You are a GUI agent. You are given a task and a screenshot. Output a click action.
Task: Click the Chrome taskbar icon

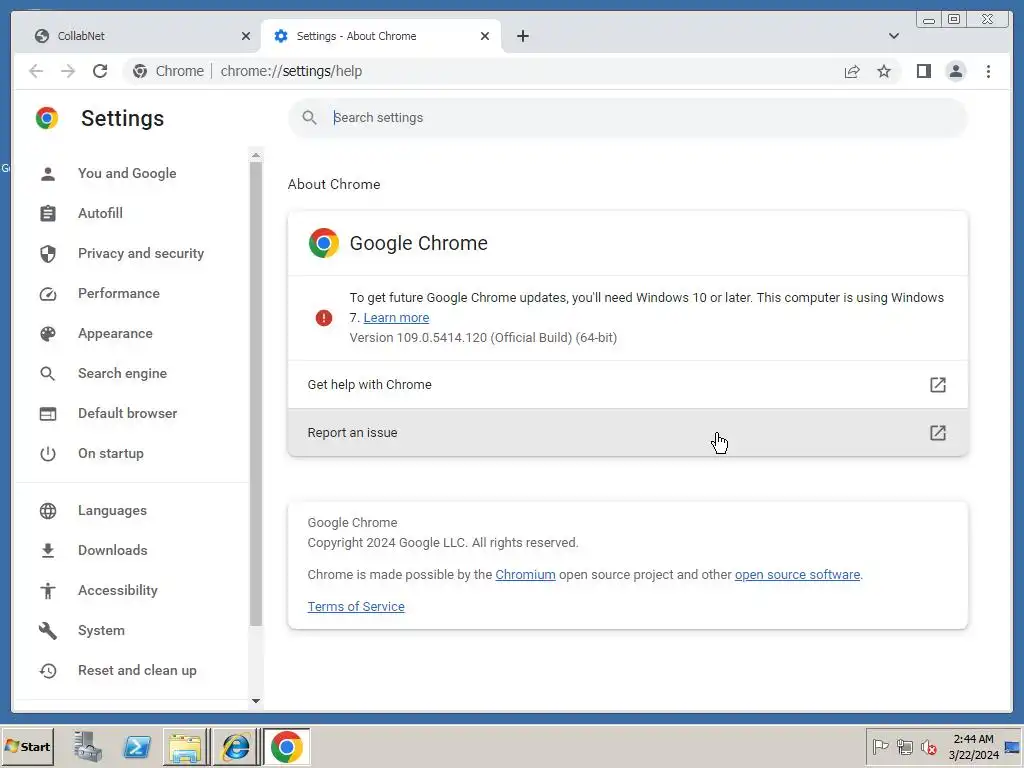point(287,747)
